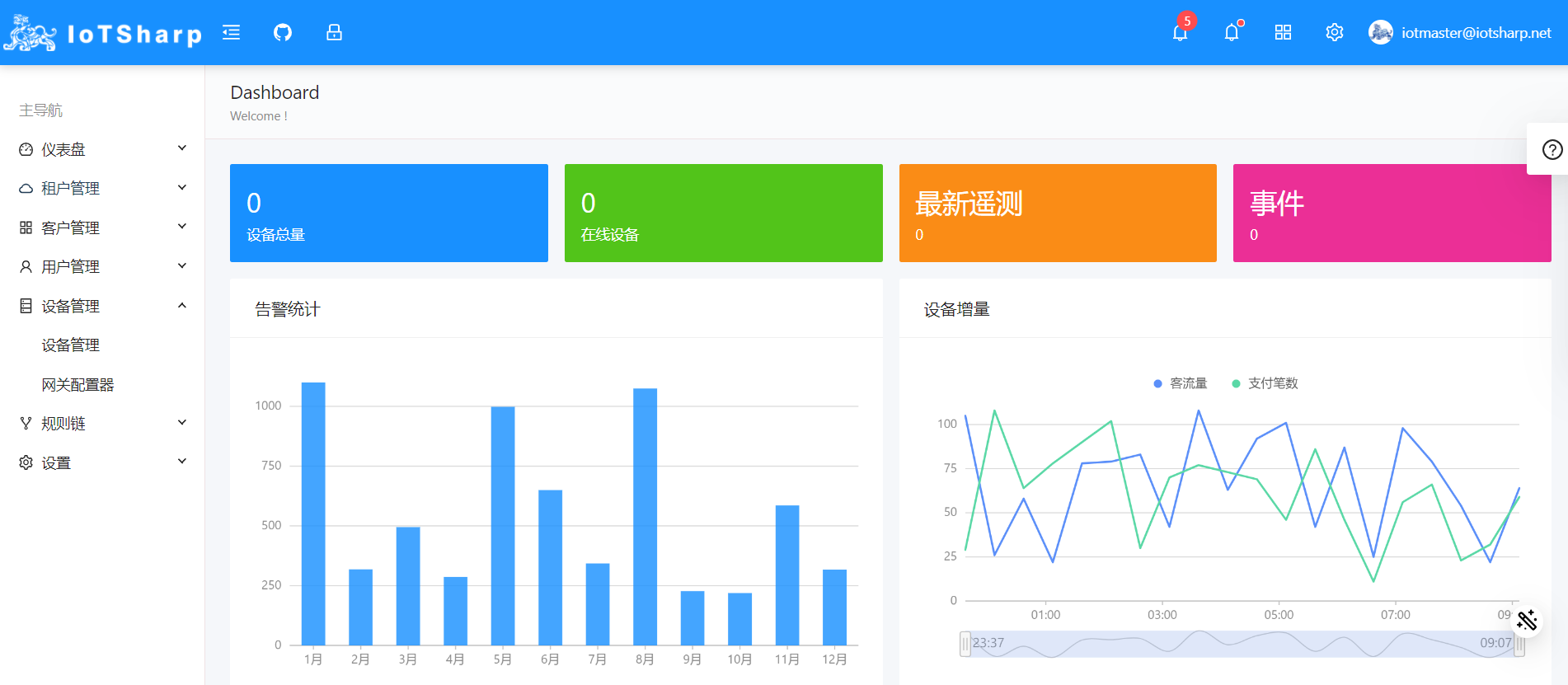This screenshot has width=1568, height=685.
Task: Click the IoTSharp logo
Action: pyautogui.click(x=102, y=33)
